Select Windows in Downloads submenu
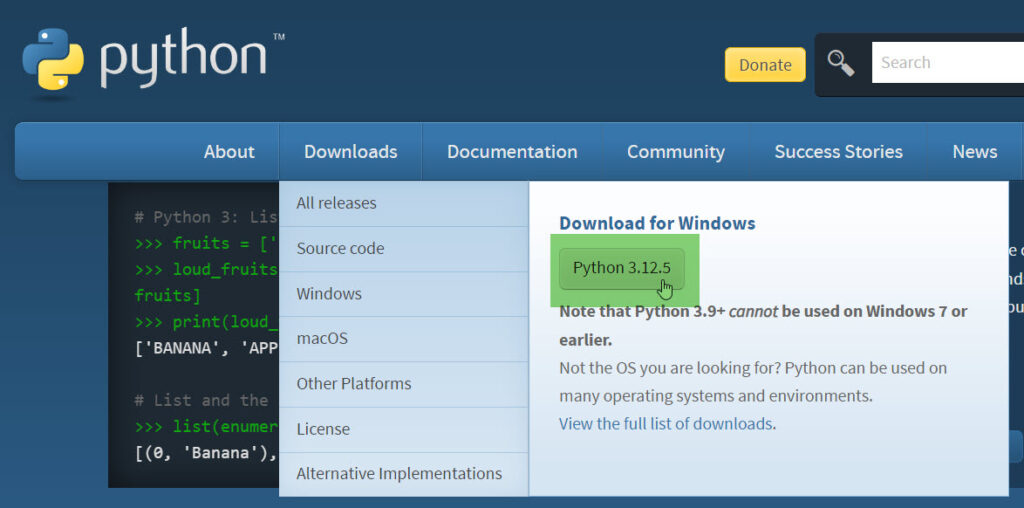This screenshot has height=508, width=1024. (x=404, y=294)
